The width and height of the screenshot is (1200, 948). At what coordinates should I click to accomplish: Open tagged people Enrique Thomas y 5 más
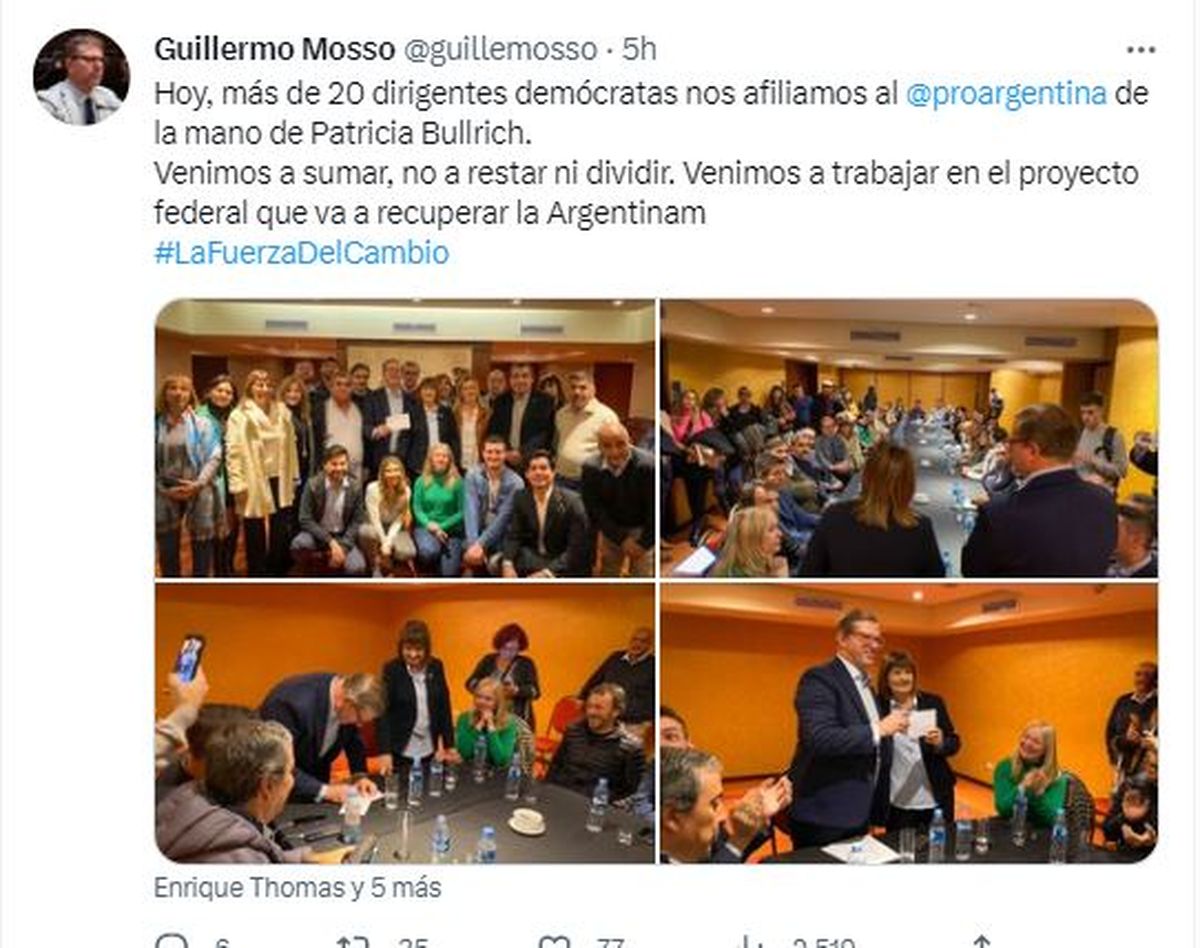(297, 887)
